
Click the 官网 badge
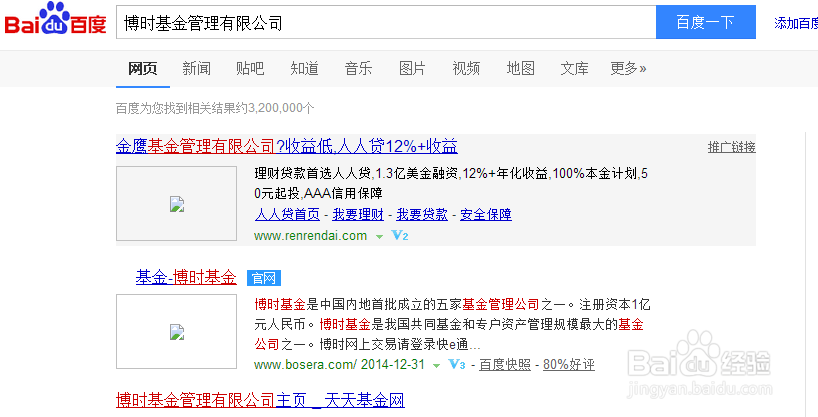tap(264, 278)
